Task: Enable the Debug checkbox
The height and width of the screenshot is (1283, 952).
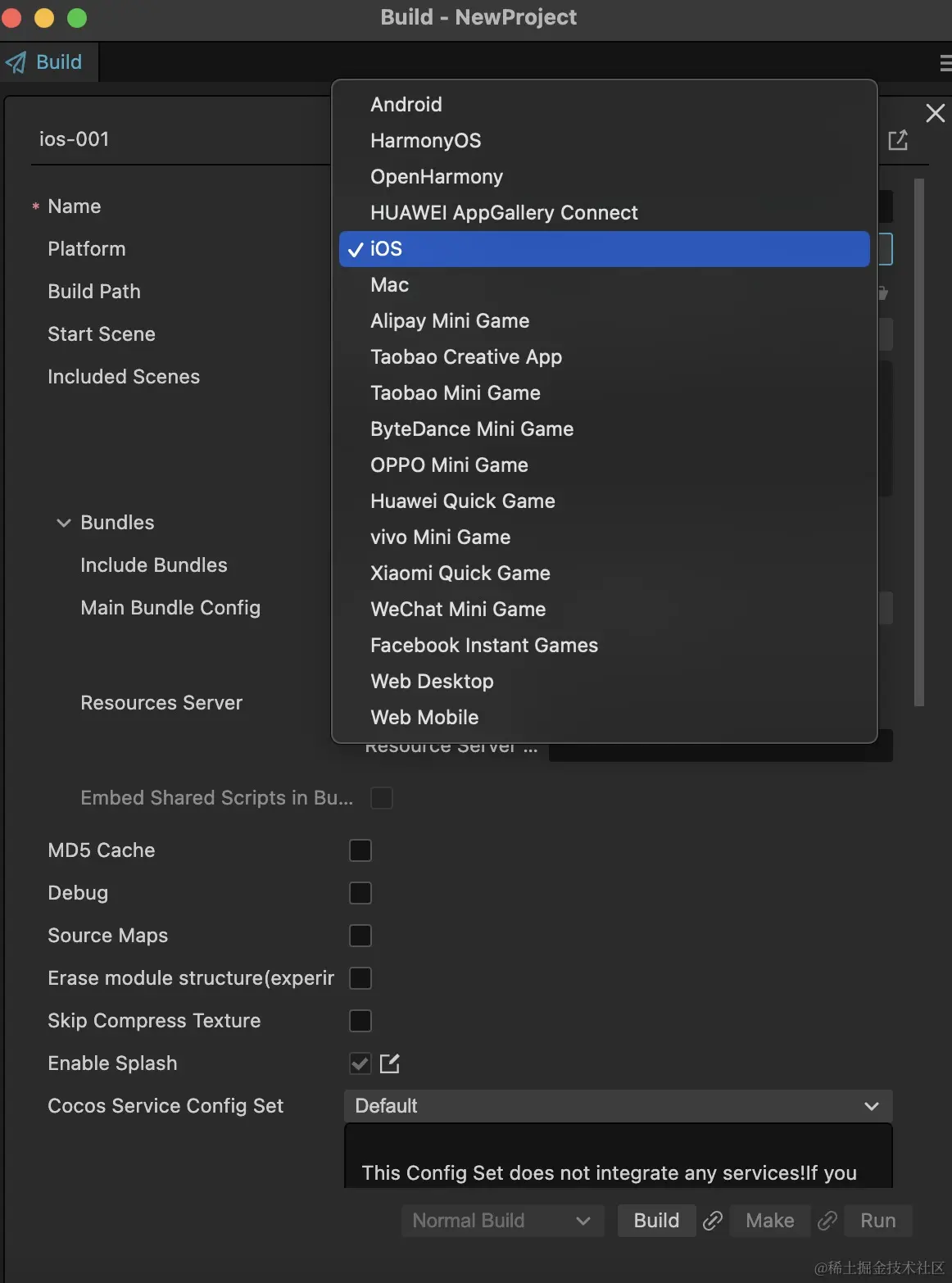Action: pos(360,893)
